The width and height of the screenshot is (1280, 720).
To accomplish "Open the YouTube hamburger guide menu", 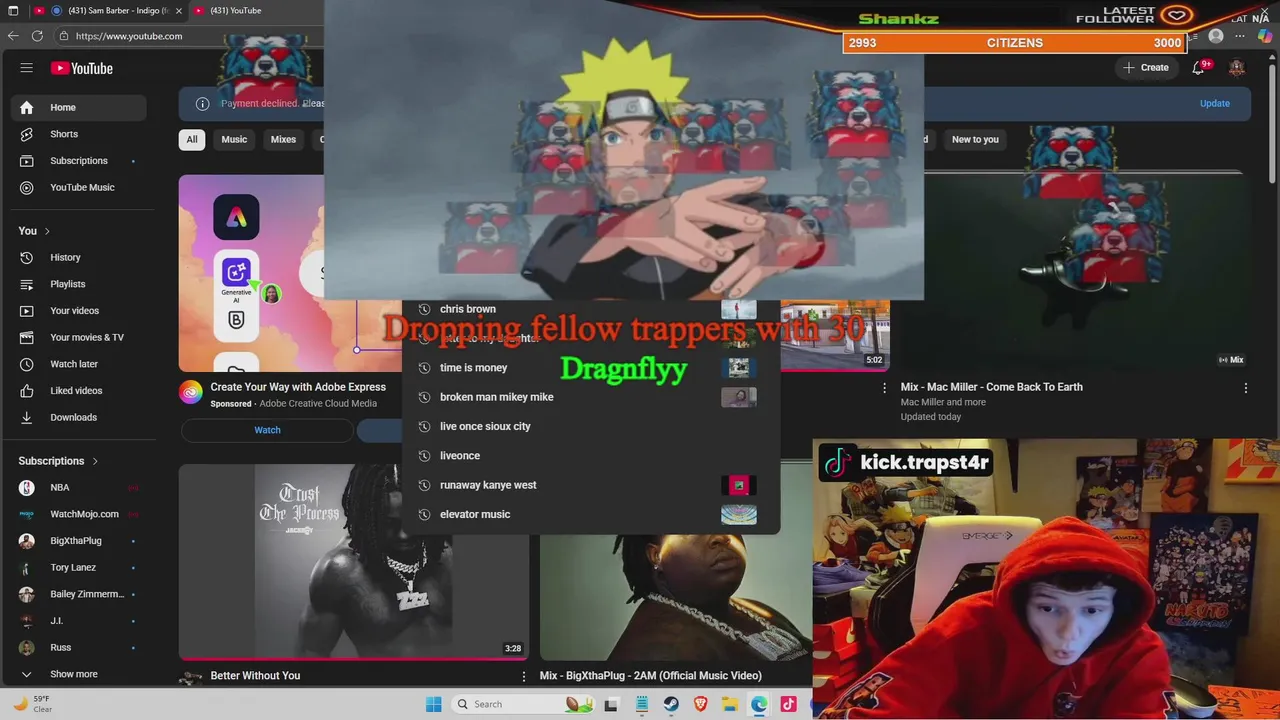I will click(27, 68).
